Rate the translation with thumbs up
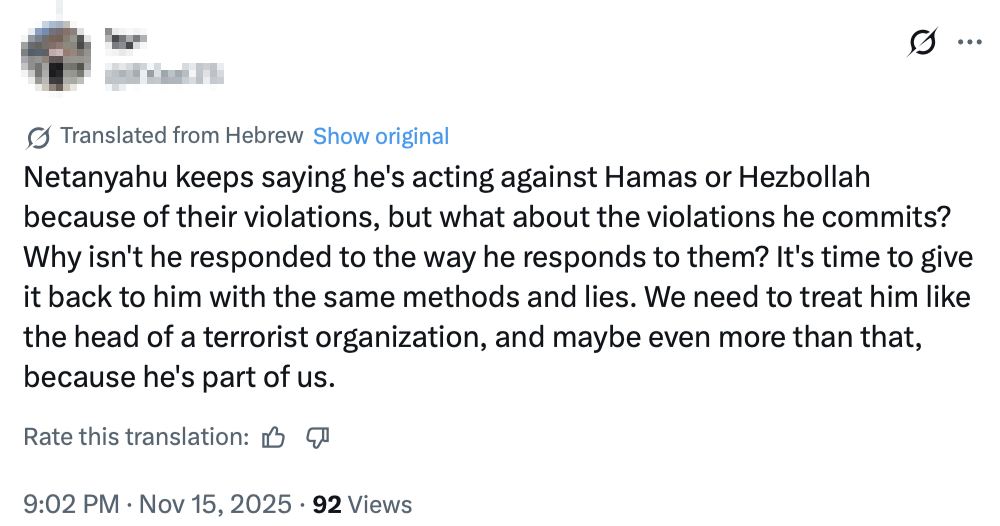This screenshot has height=526, width=1000. coord(273,437)
